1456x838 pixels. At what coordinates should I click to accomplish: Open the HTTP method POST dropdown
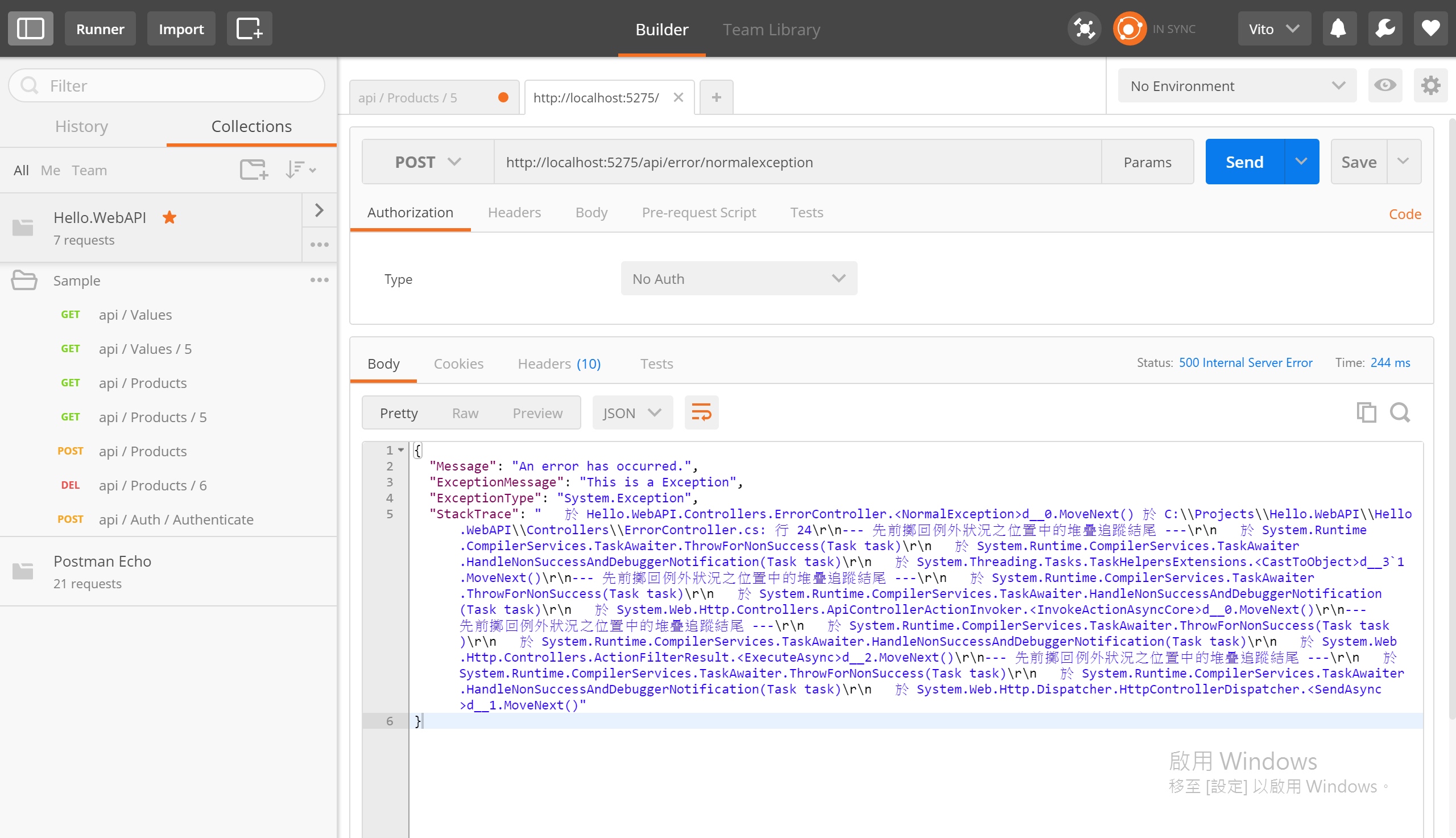tap(428, 162)
